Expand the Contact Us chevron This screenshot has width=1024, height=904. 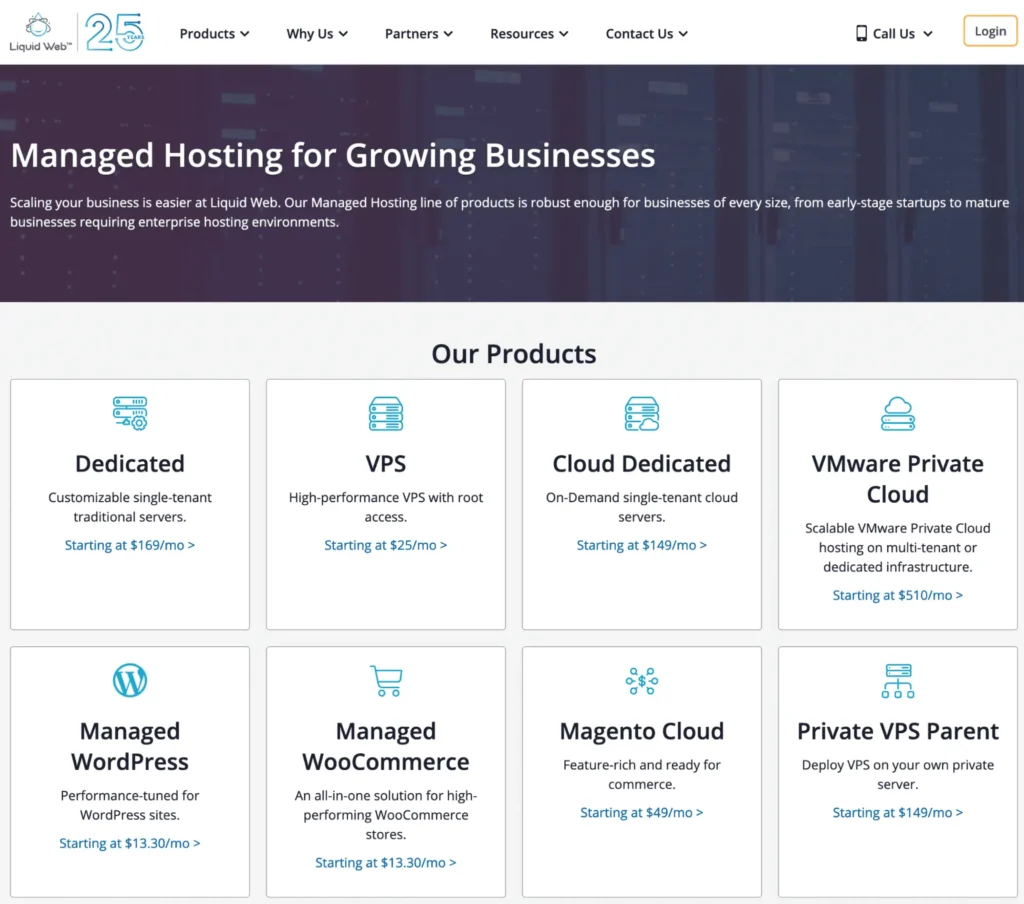(x=683, y=34)
